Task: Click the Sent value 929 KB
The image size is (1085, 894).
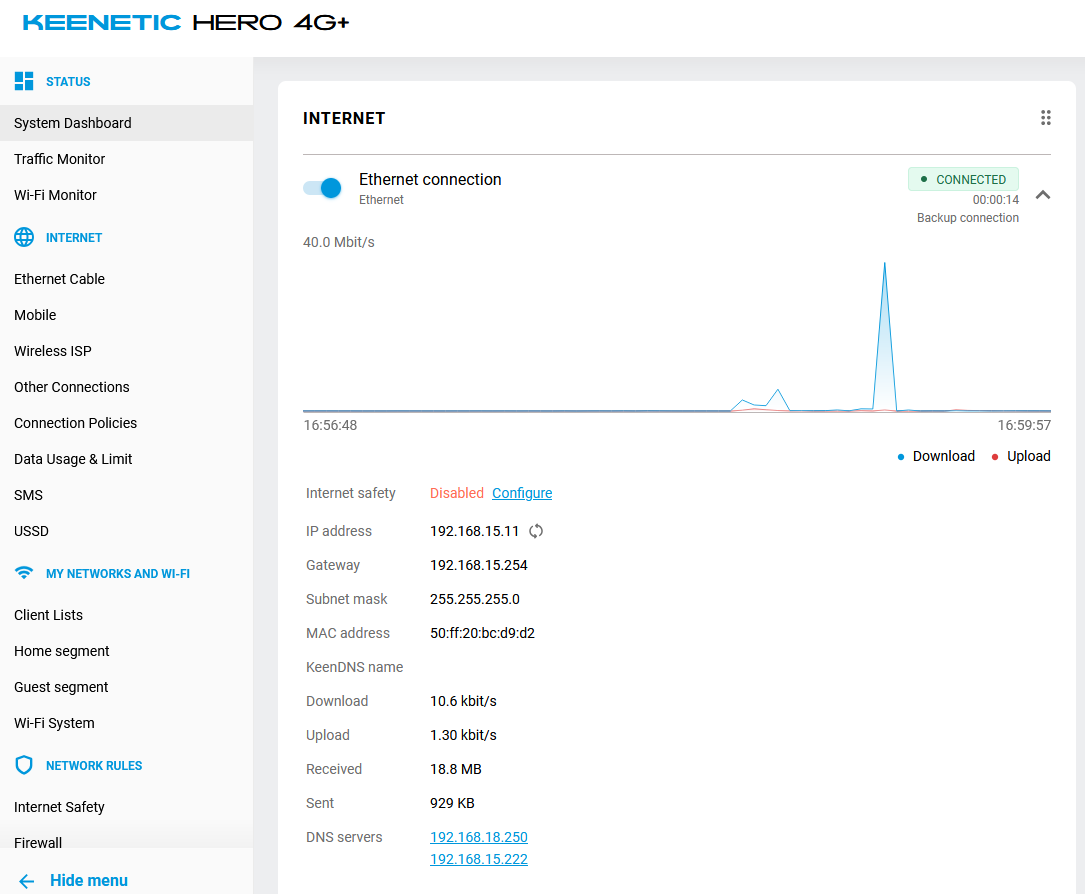Action: (452, 803)
